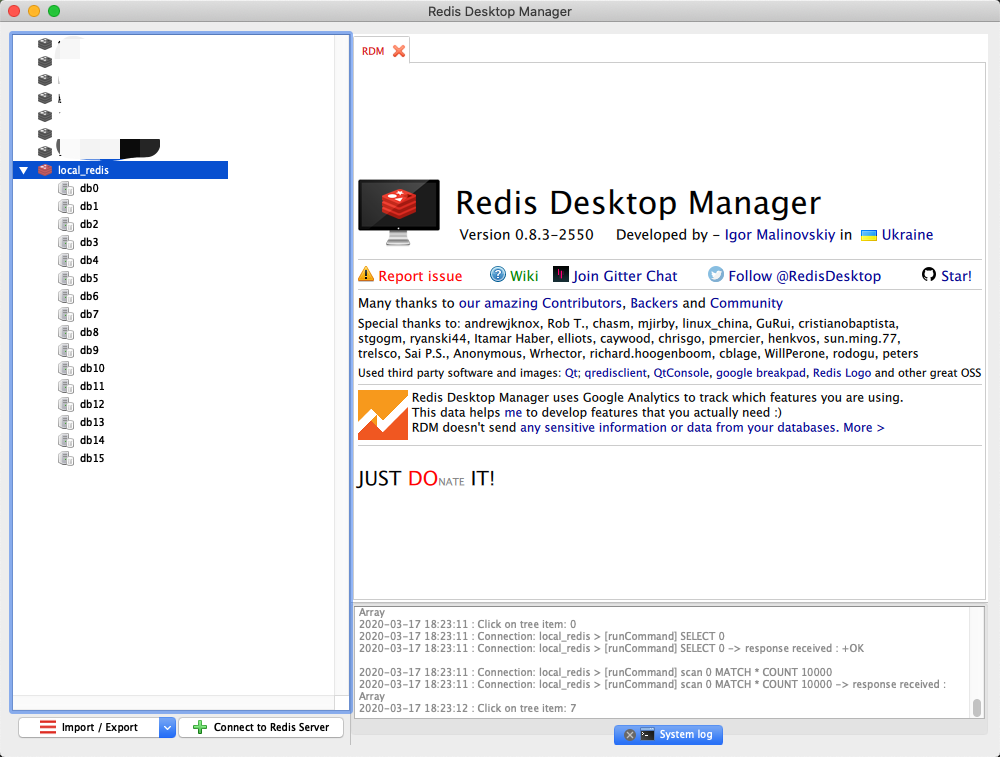Screen dimensions: 1000x757
Task: Select the db15 text label
Action: (92, 458)
